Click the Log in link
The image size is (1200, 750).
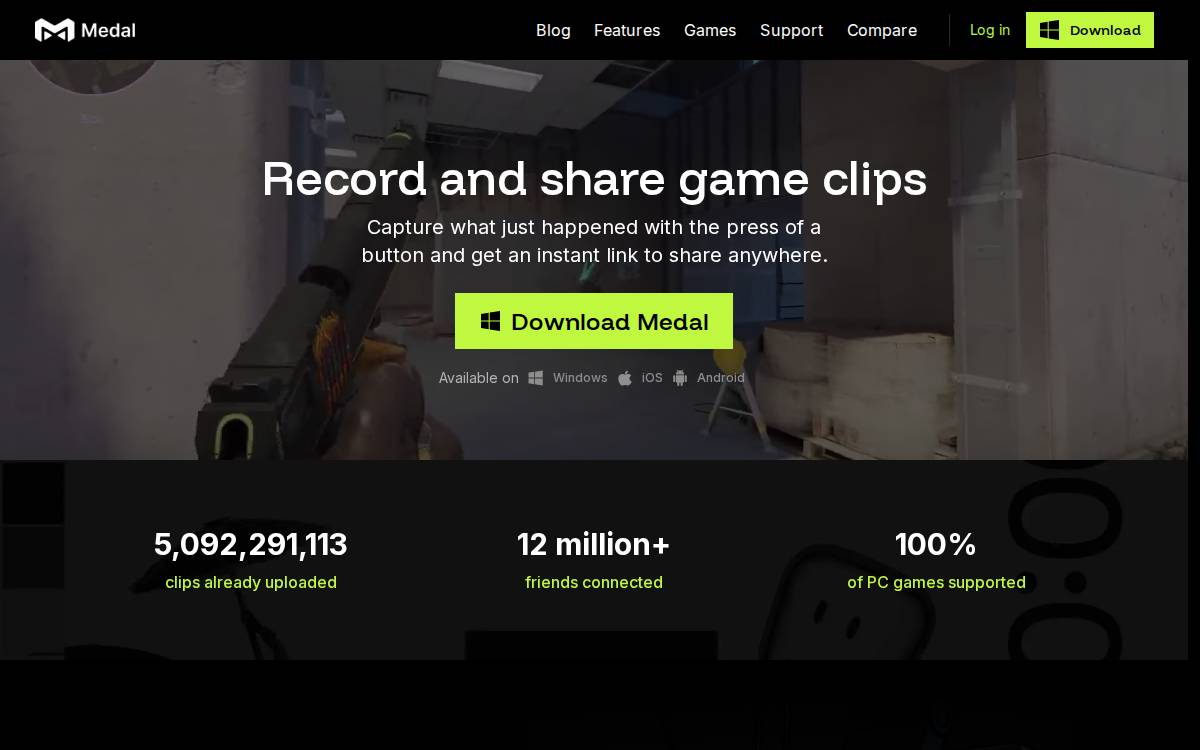pyautogui.click(x=990, y=30)
